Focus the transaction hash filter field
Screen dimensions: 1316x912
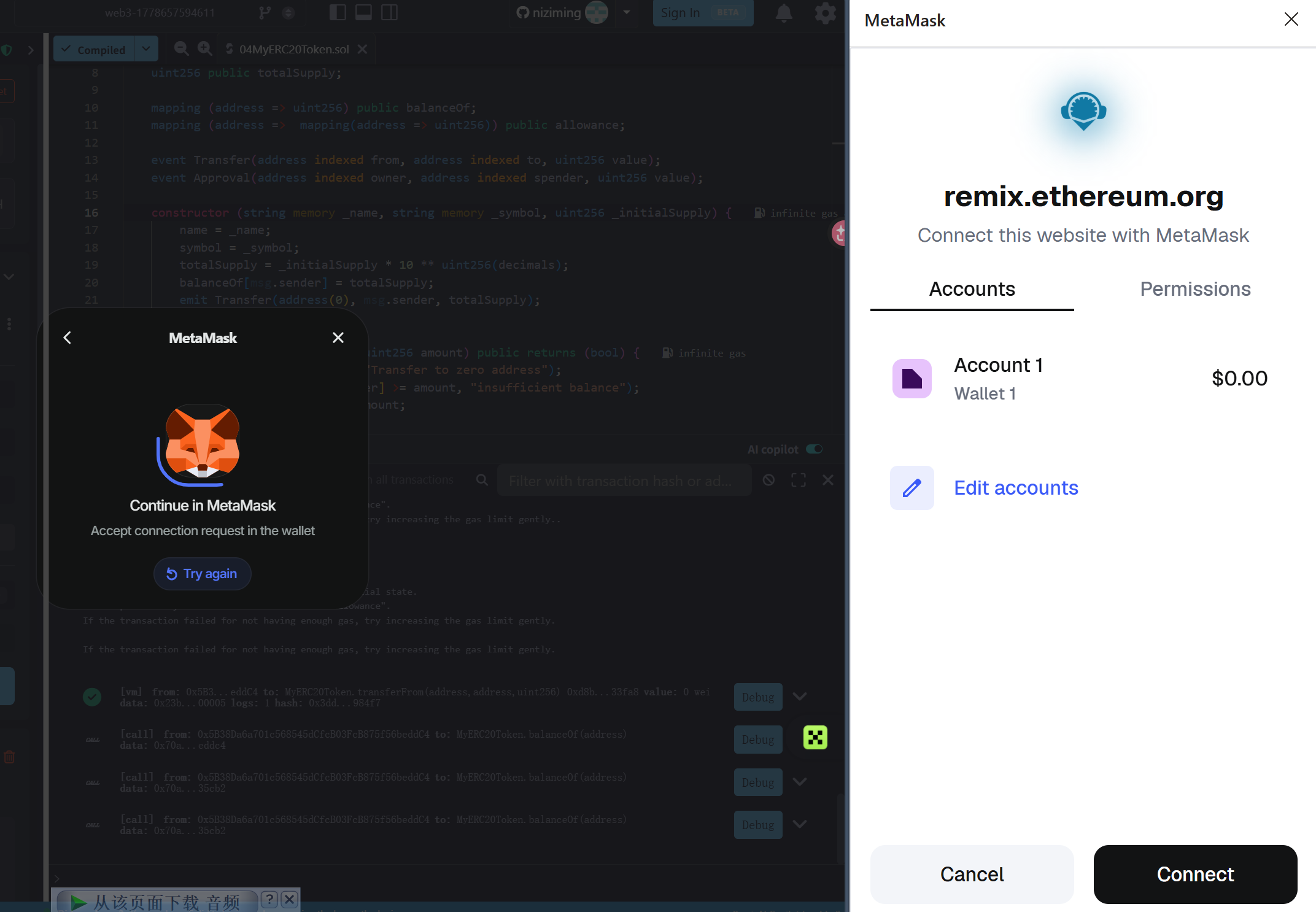[x=624, y=481]
